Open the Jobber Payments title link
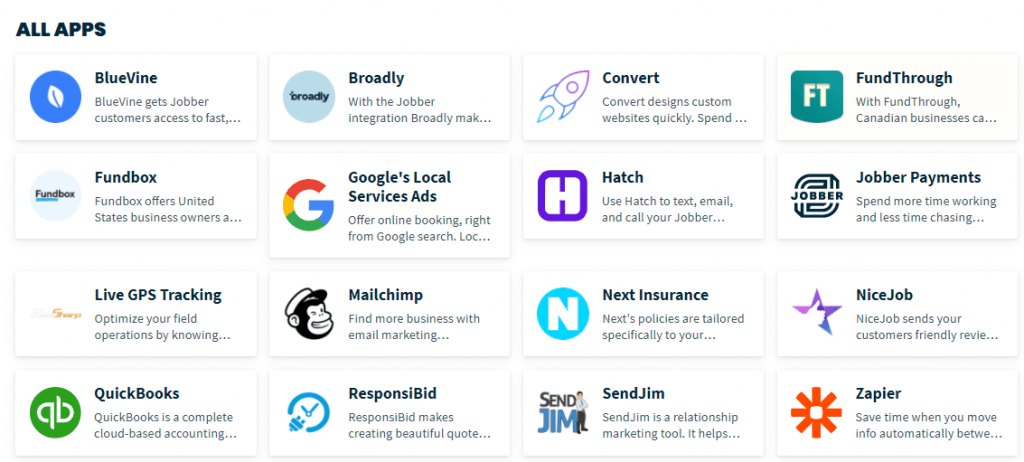 (x=918, y=177)
